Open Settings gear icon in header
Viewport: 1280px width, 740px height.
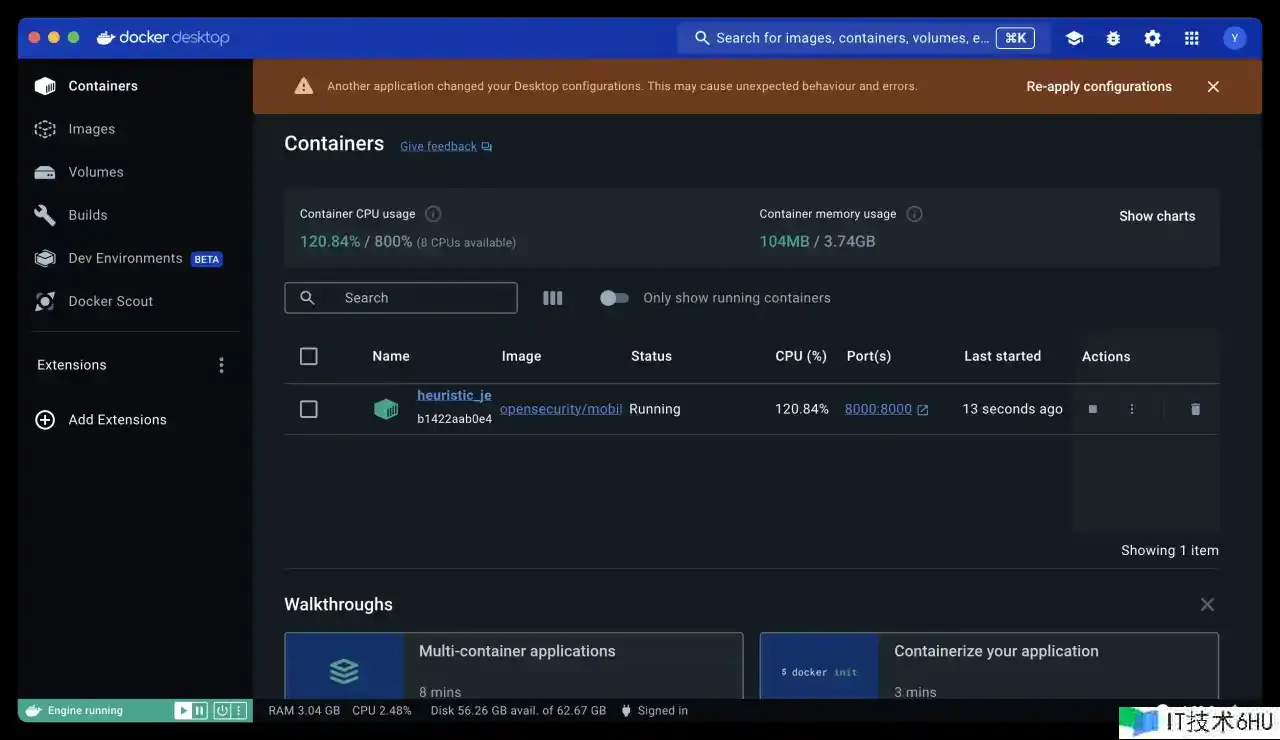tap(1152, 38)
